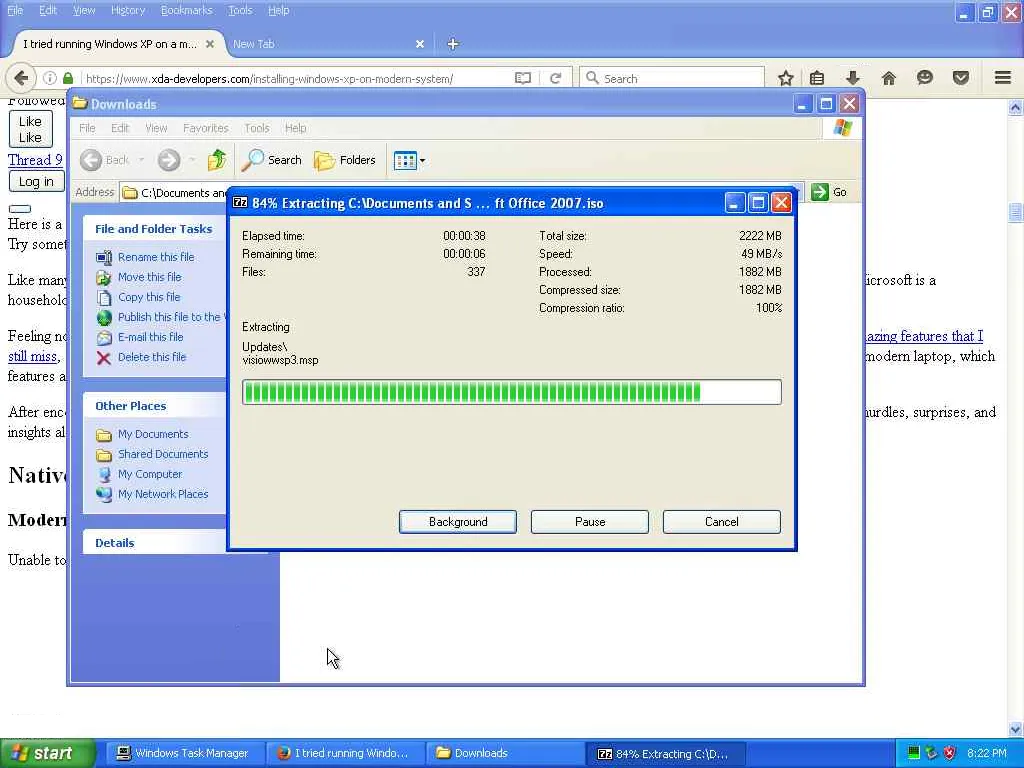
Task: Toggle Firefox reader view icon
Action: [523, 78]
